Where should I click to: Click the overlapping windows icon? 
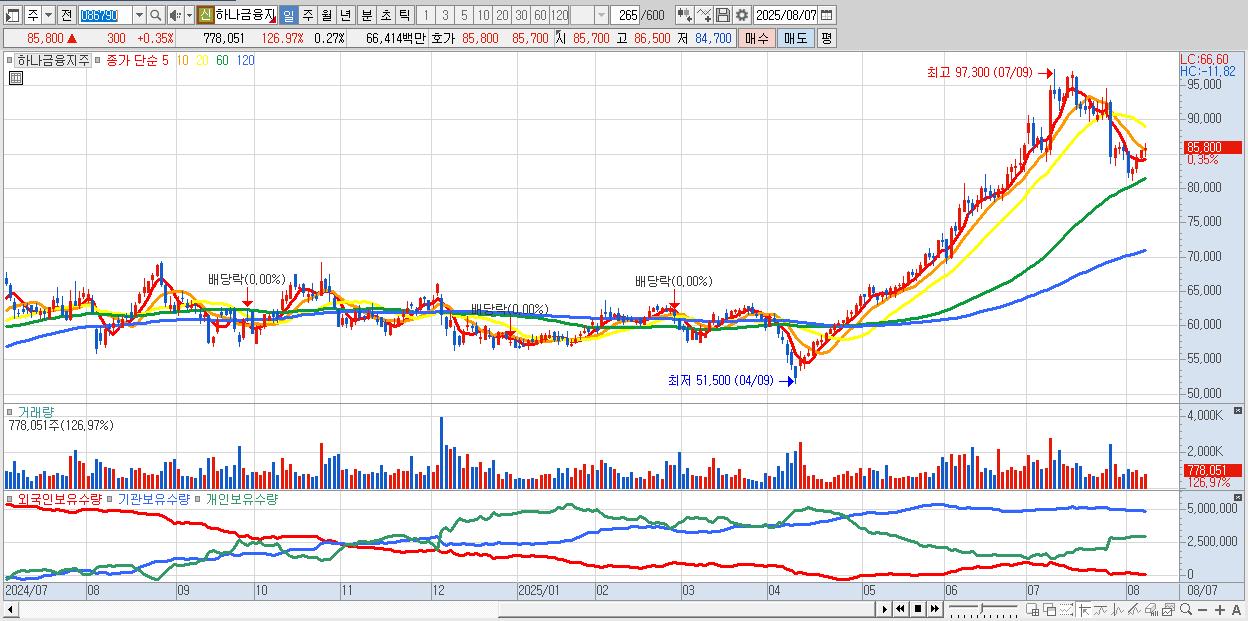(1050, 609)
